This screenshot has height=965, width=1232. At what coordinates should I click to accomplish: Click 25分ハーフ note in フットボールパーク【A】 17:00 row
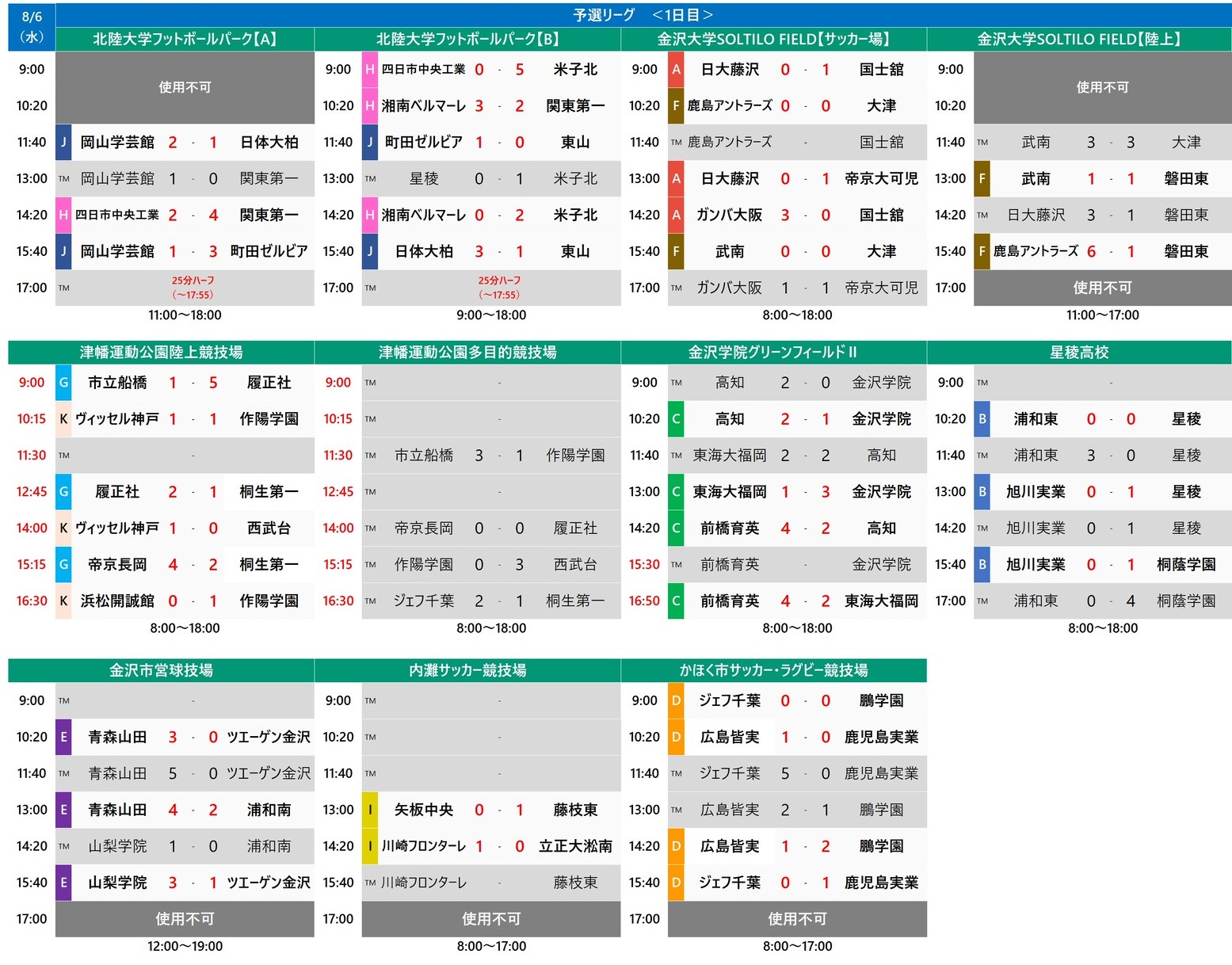pos(193,280)
